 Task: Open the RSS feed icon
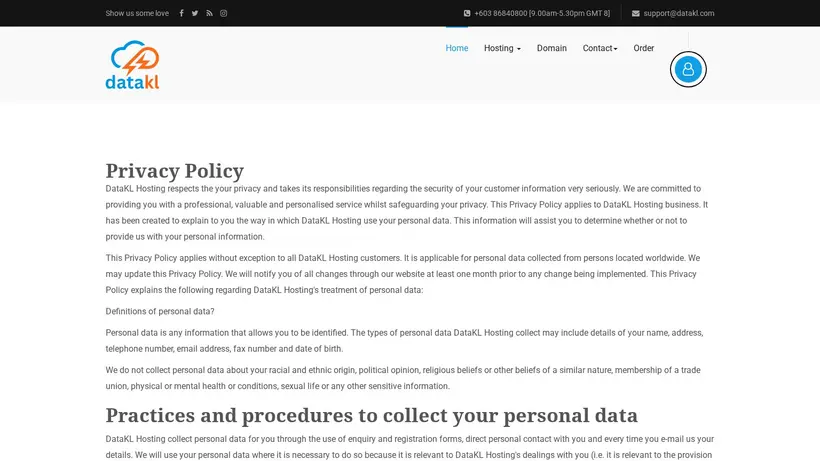click(209, 13)
